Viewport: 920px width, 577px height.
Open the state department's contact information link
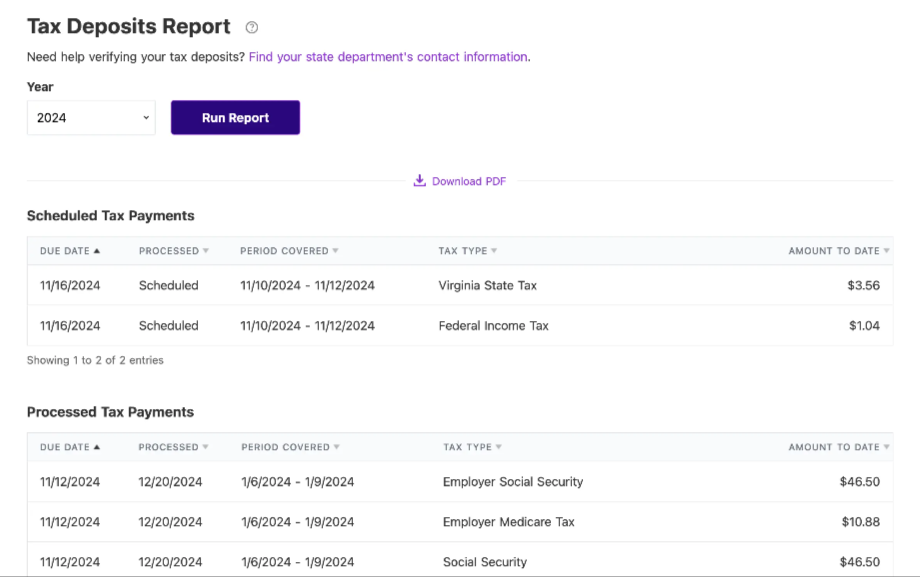point(388,57)
